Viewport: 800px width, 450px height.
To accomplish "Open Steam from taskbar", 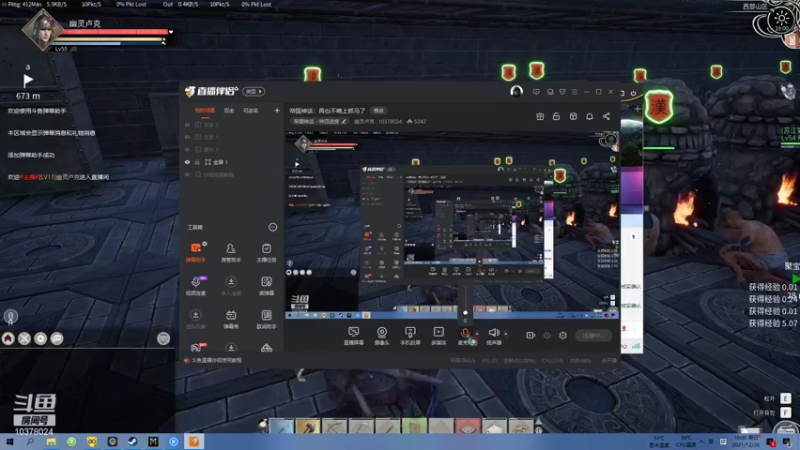I will (x=133, y=441).
